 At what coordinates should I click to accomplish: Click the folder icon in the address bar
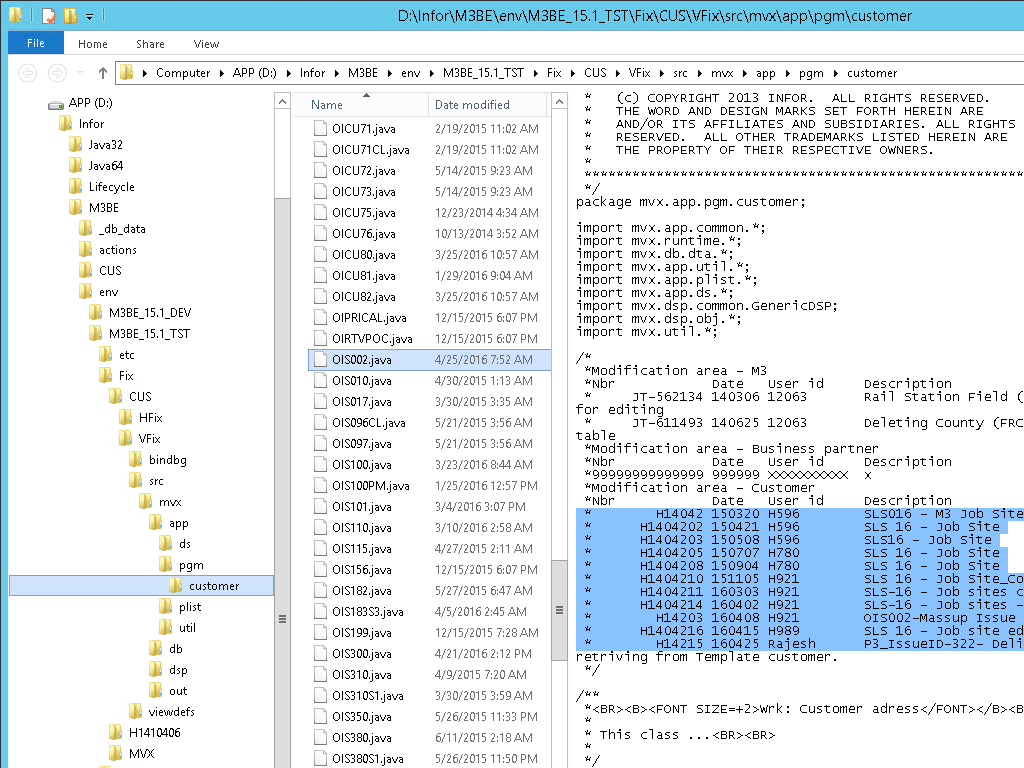tap(127, 73)
